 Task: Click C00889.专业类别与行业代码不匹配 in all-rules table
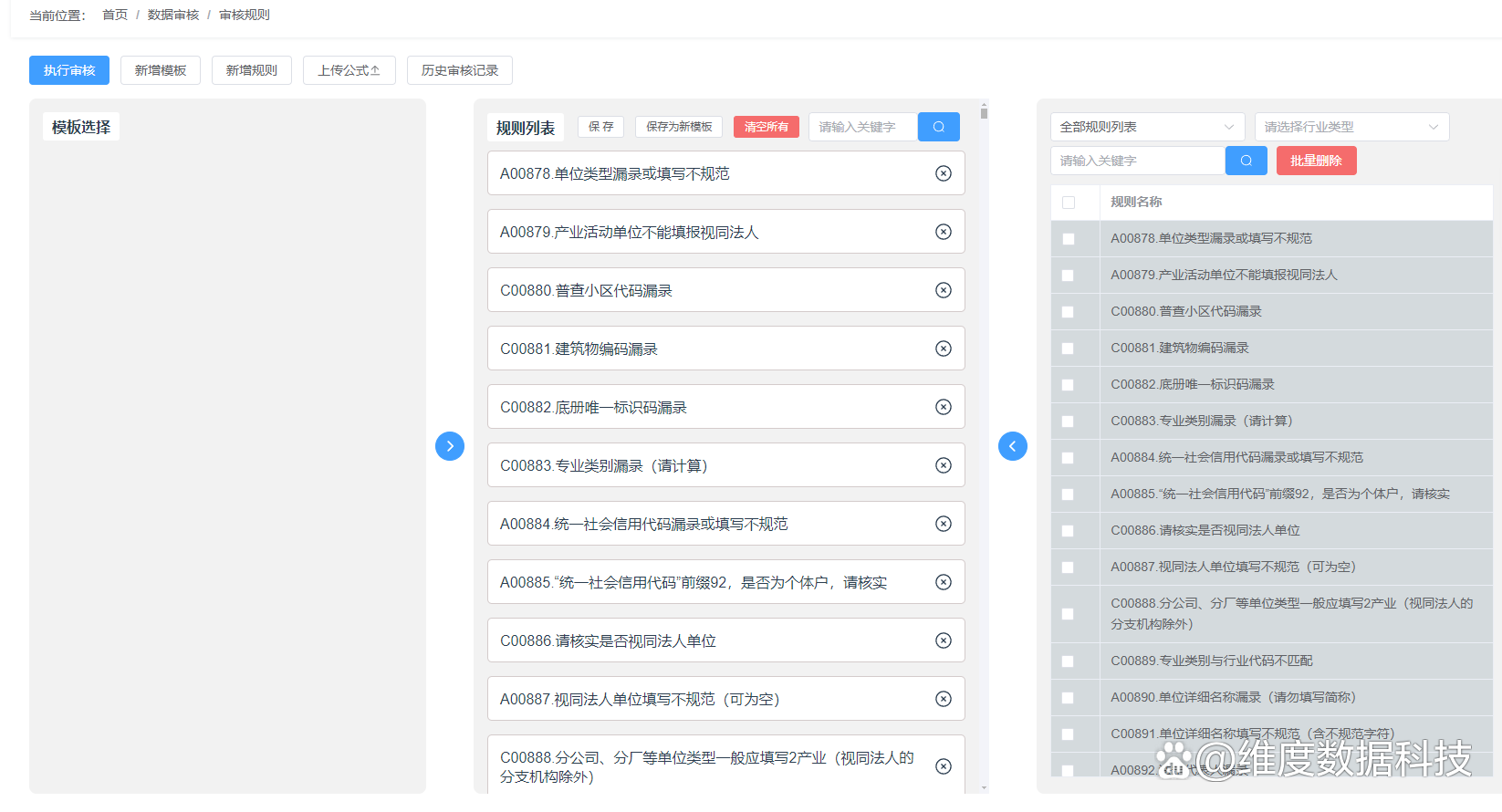coord(1211,661)
